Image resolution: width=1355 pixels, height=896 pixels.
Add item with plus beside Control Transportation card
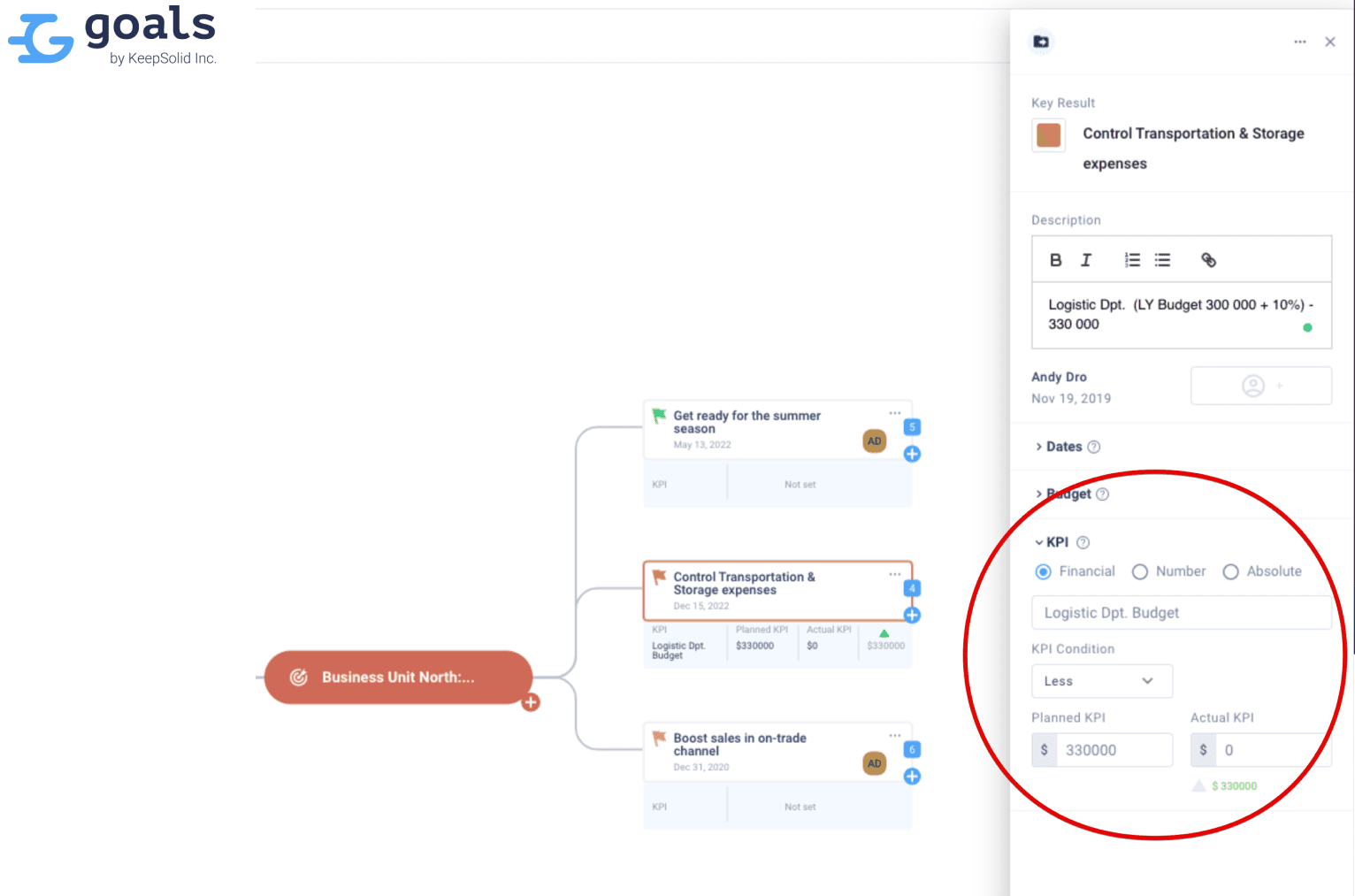pos(912,615)
